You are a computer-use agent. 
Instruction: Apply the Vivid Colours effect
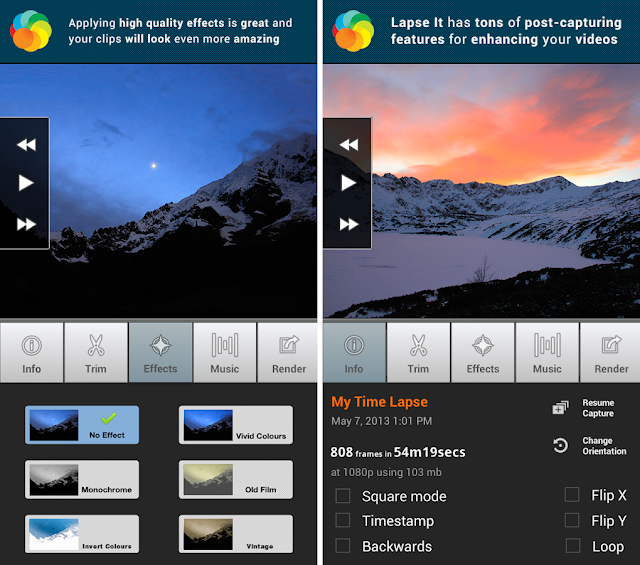coord(236,425)
